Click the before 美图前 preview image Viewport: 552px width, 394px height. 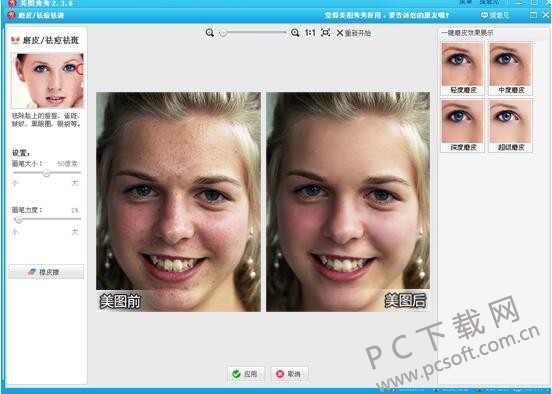pos(178,202)
